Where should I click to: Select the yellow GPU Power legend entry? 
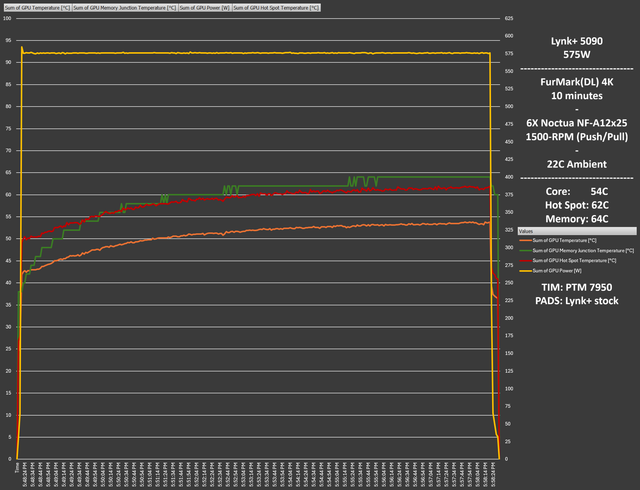[x=550, y=271]
